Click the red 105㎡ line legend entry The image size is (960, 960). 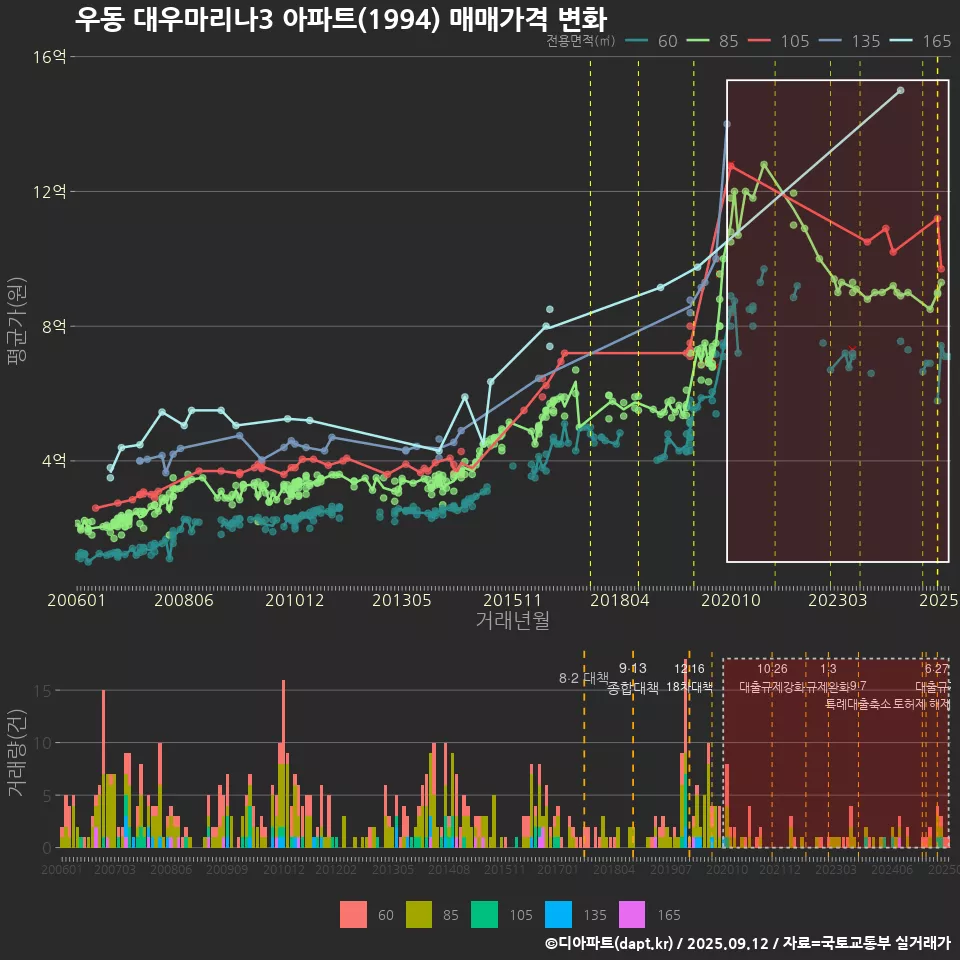(x=779, y=41)
